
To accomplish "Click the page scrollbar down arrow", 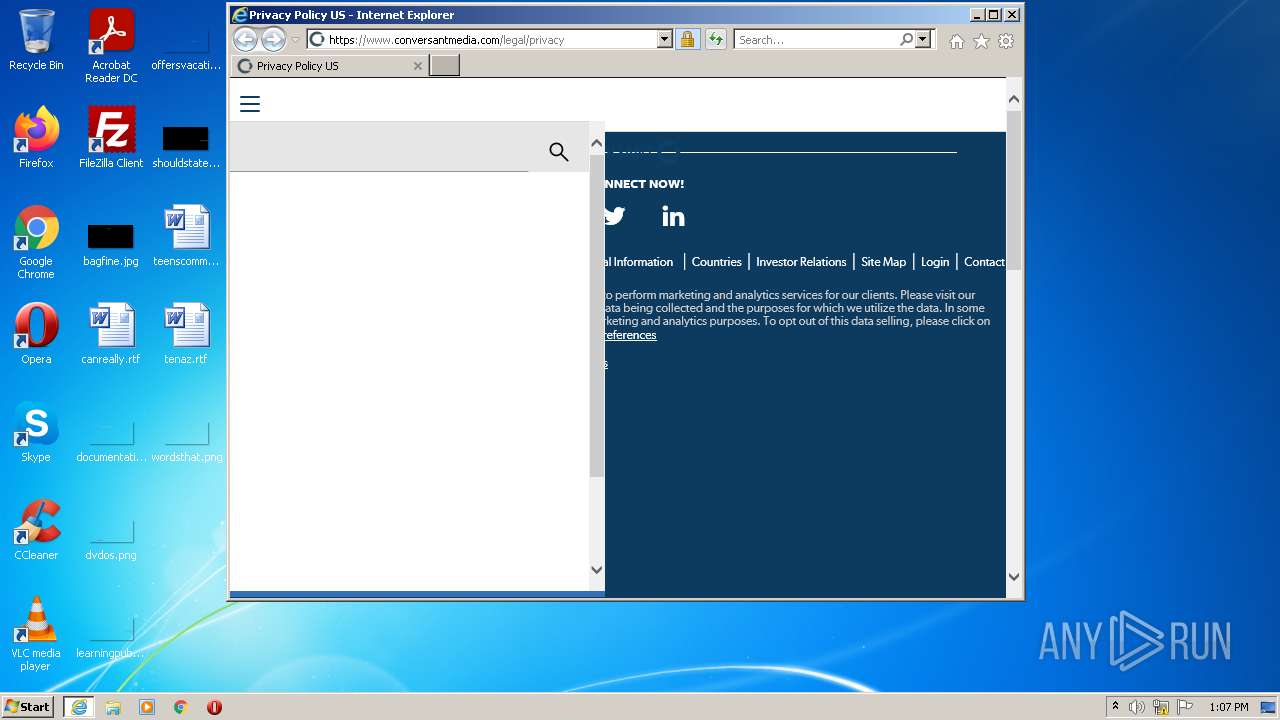I will (x=1014, y=577).
